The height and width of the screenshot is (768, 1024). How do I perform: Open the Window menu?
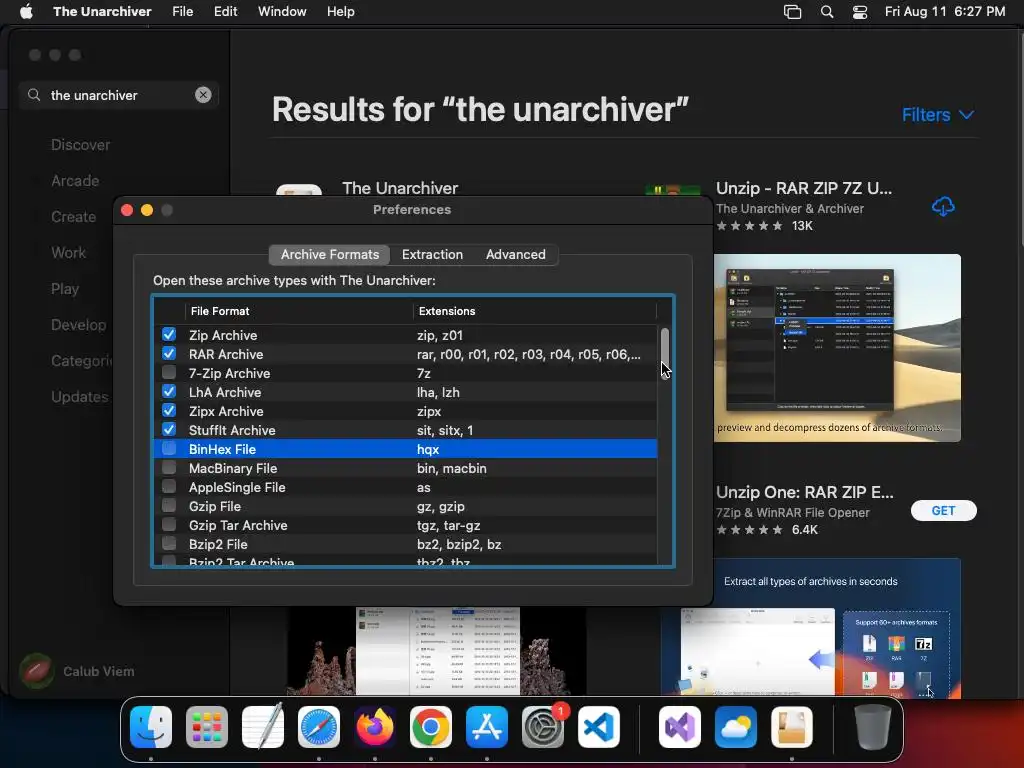(281, 11)
